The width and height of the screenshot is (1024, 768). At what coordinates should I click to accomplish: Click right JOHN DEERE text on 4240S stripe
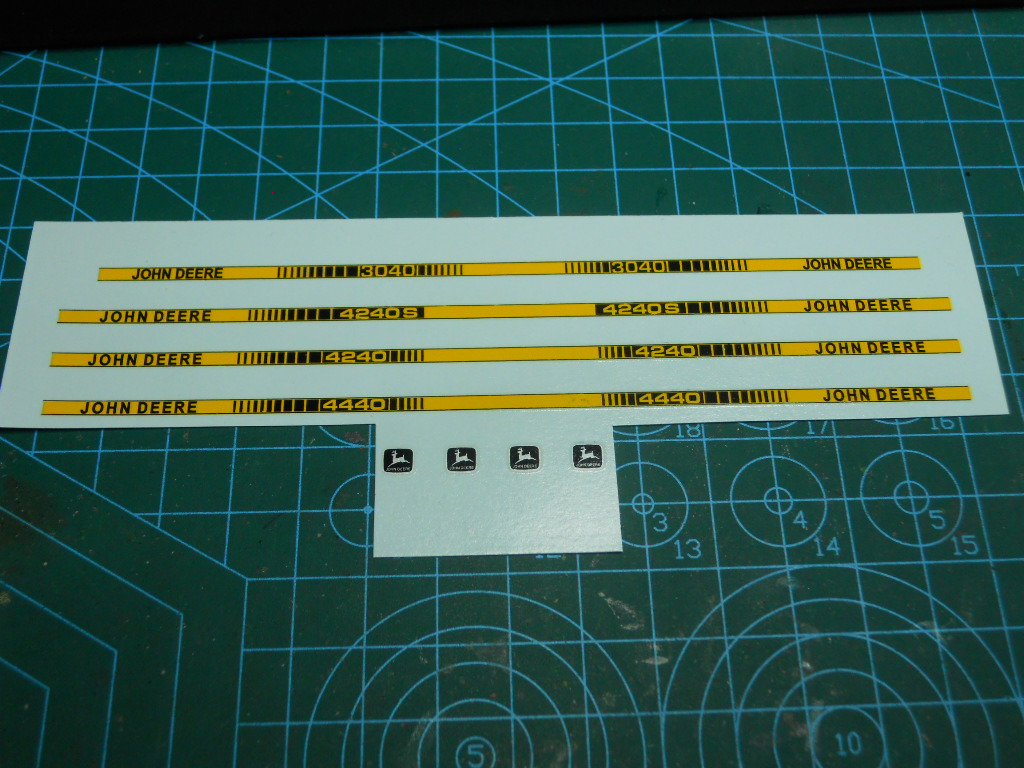[858, 306]
